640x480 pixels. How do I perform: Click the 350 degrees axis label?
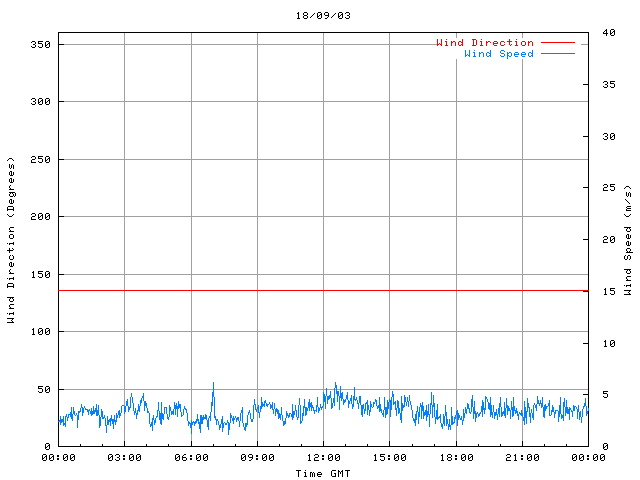(40, 44)
